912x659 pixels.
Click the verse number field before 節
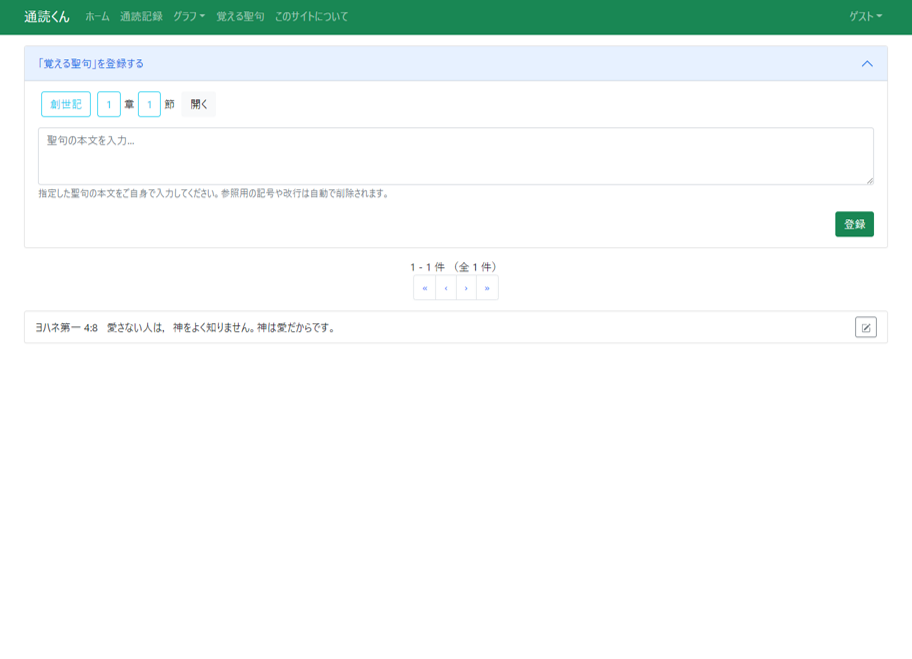click(149, 104)
